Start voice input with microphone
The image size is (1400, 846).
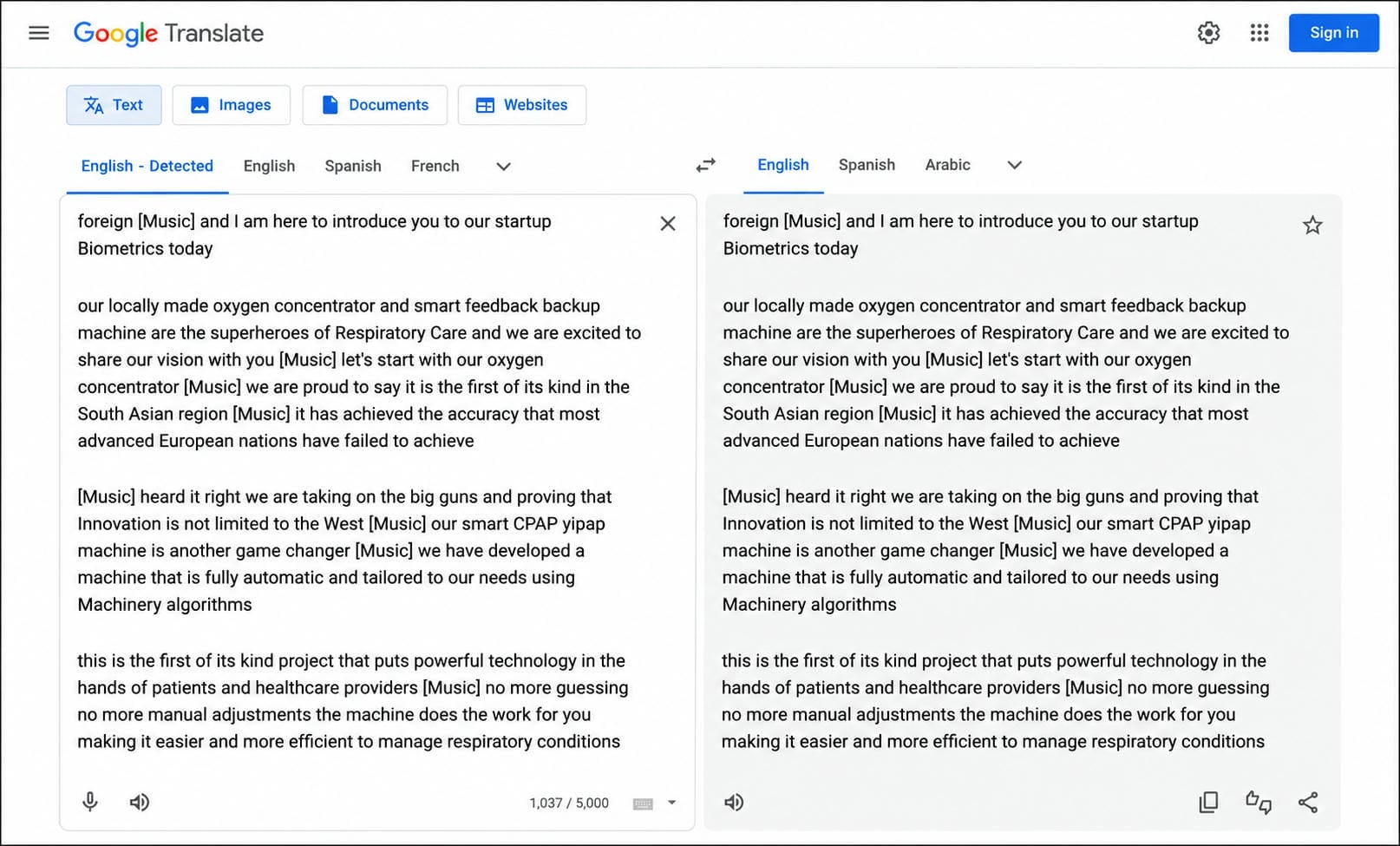[90, 803]
